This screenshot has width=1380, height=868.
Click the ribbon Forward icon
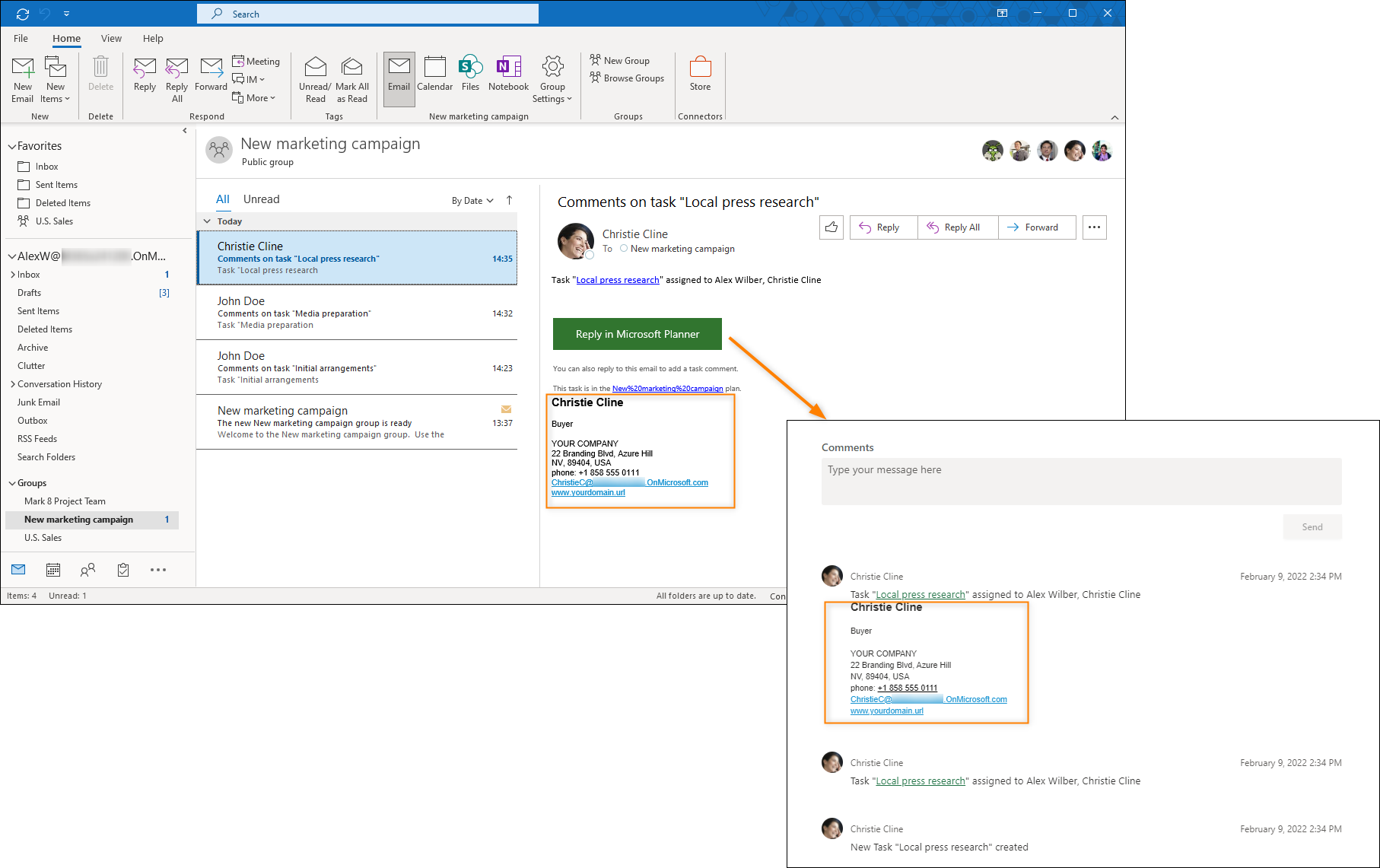tap(211, 74)
